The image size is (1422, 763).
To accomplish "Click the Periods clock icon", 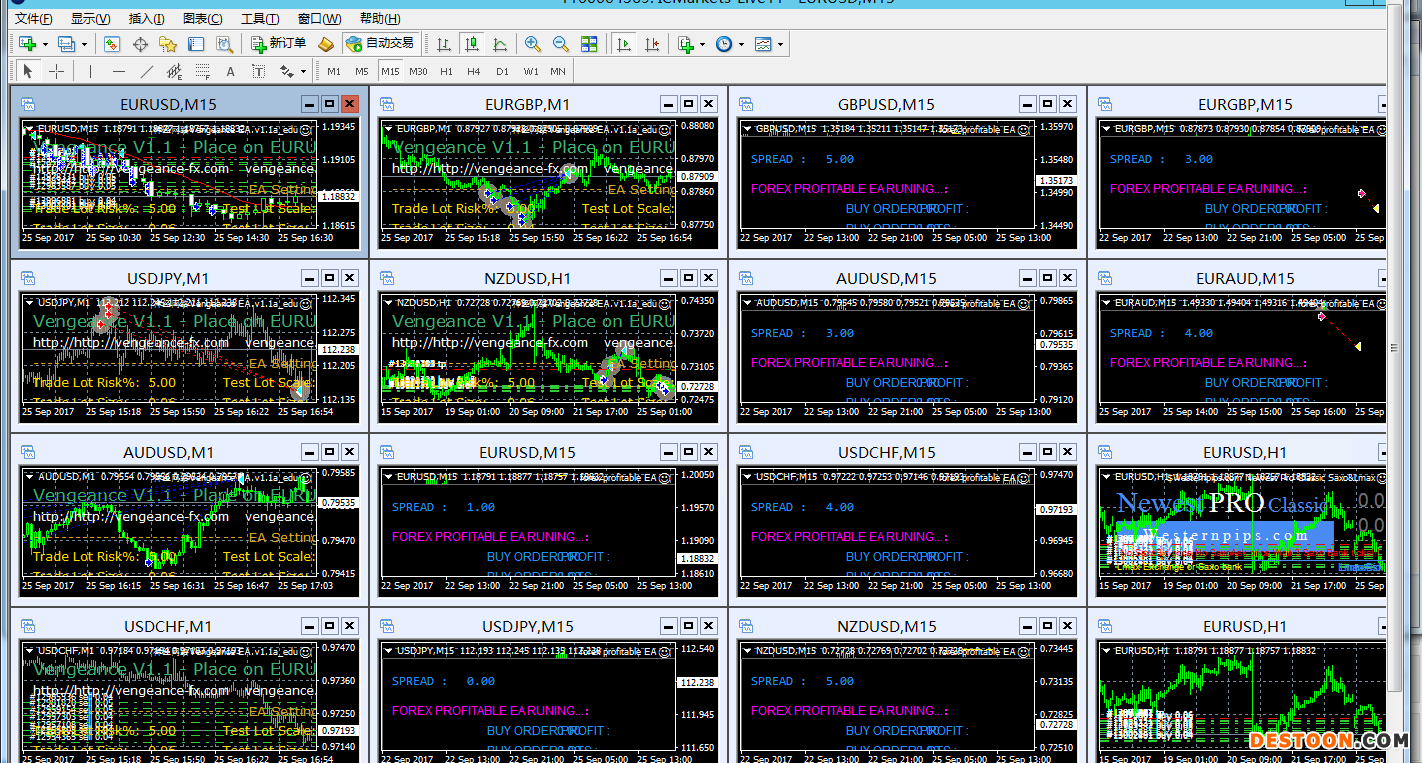I will click(724, 44).
